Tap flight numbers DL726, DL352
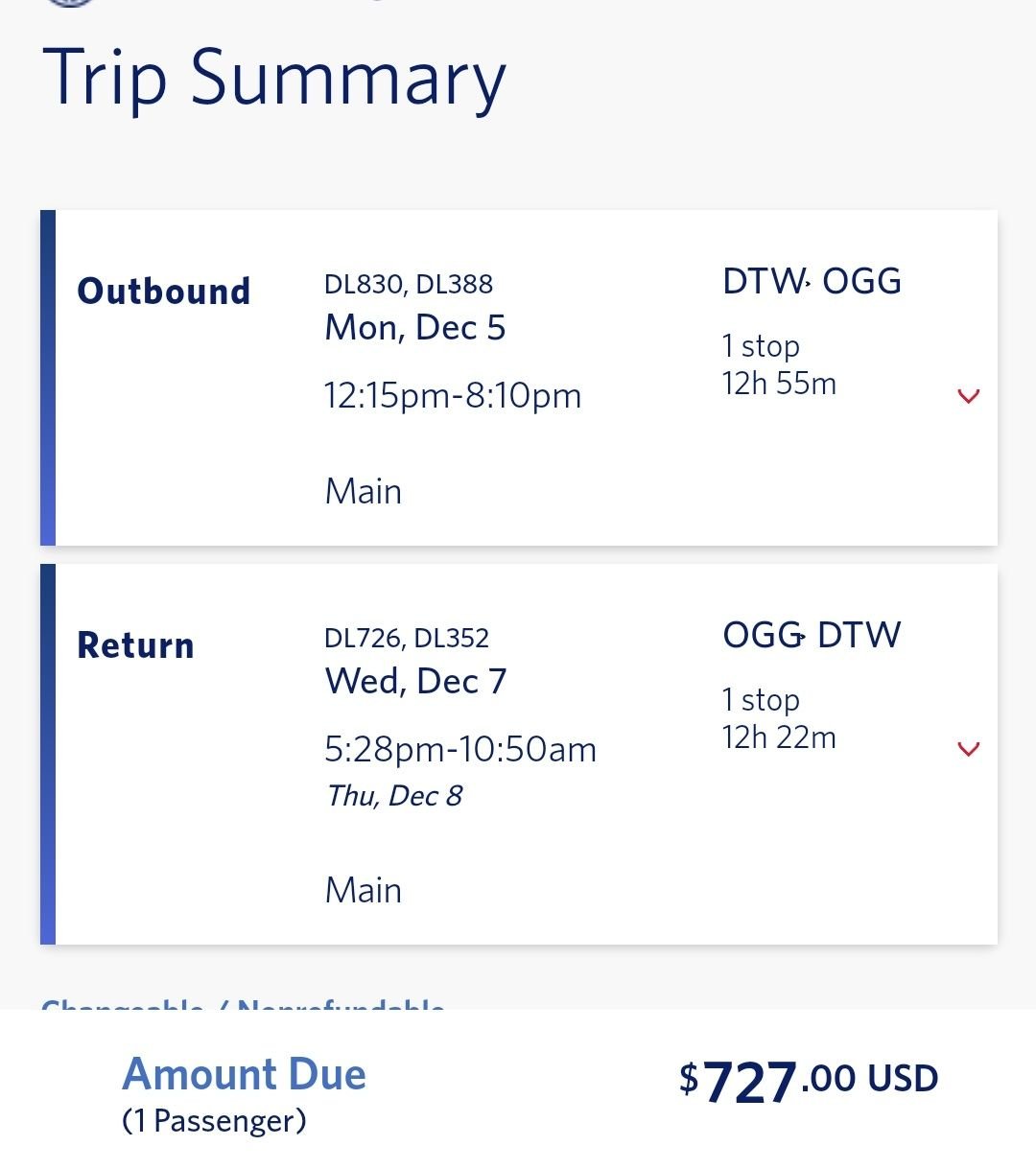The height and width of the screenshot is (1169, 1036). tap(407, 638)
